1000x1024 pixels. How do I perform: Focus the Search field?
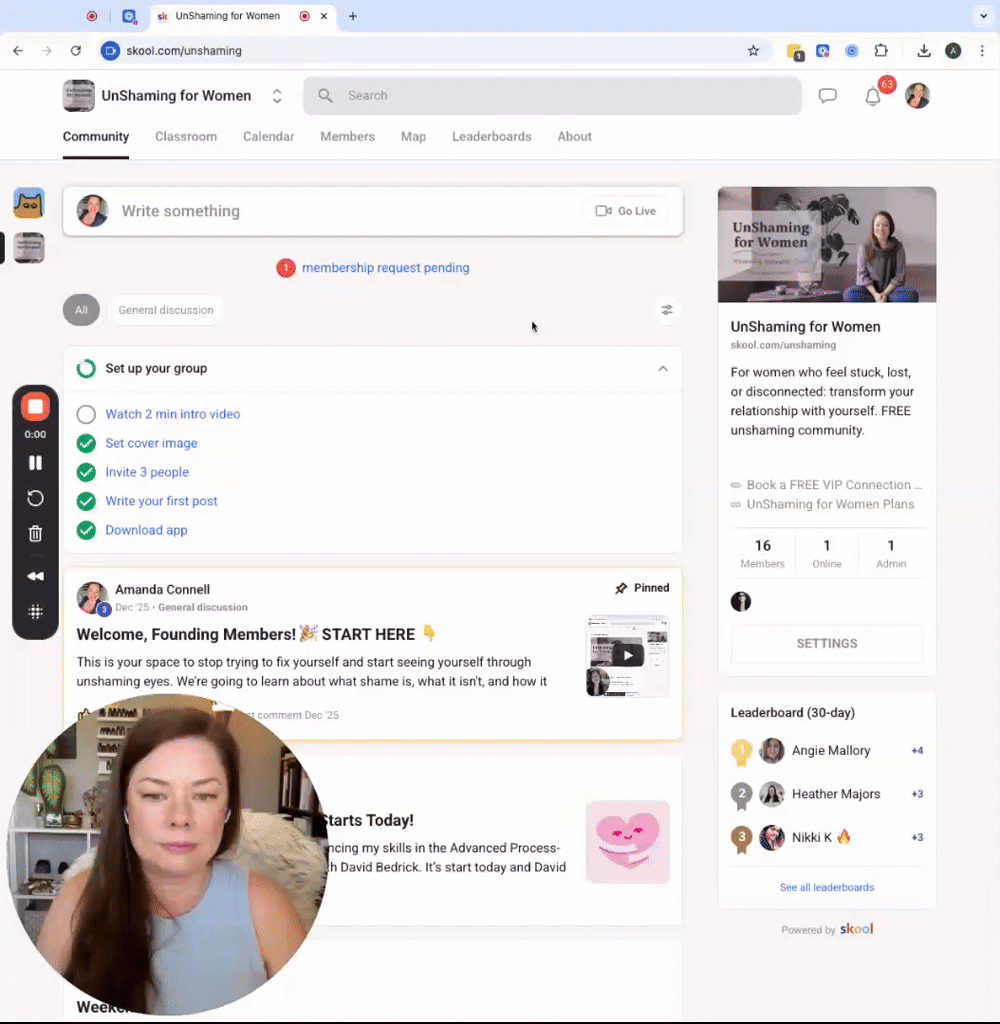tap(552, 95)
